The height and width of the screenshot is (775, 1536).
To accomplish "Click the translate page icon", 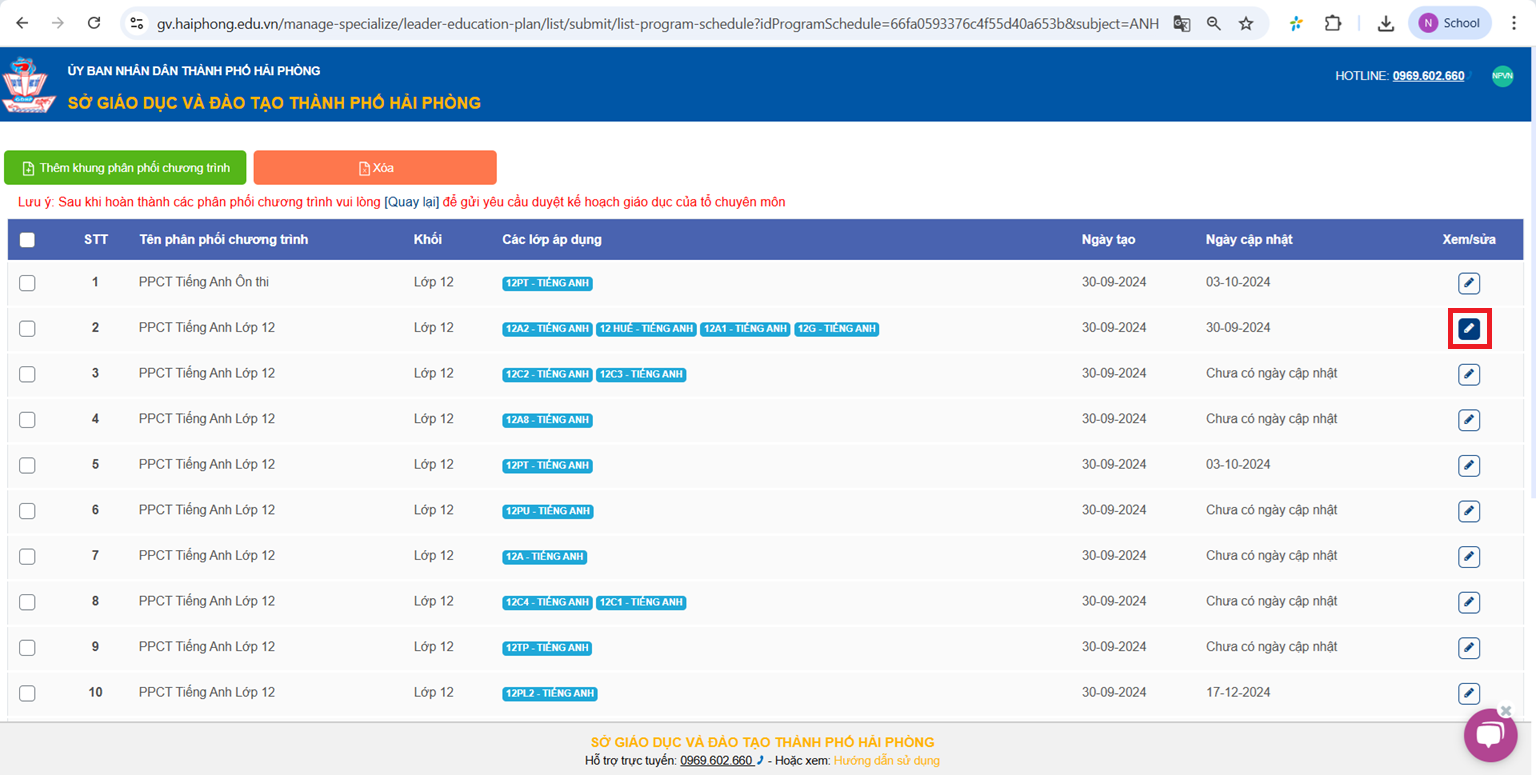I will [x=1182, y=23].
